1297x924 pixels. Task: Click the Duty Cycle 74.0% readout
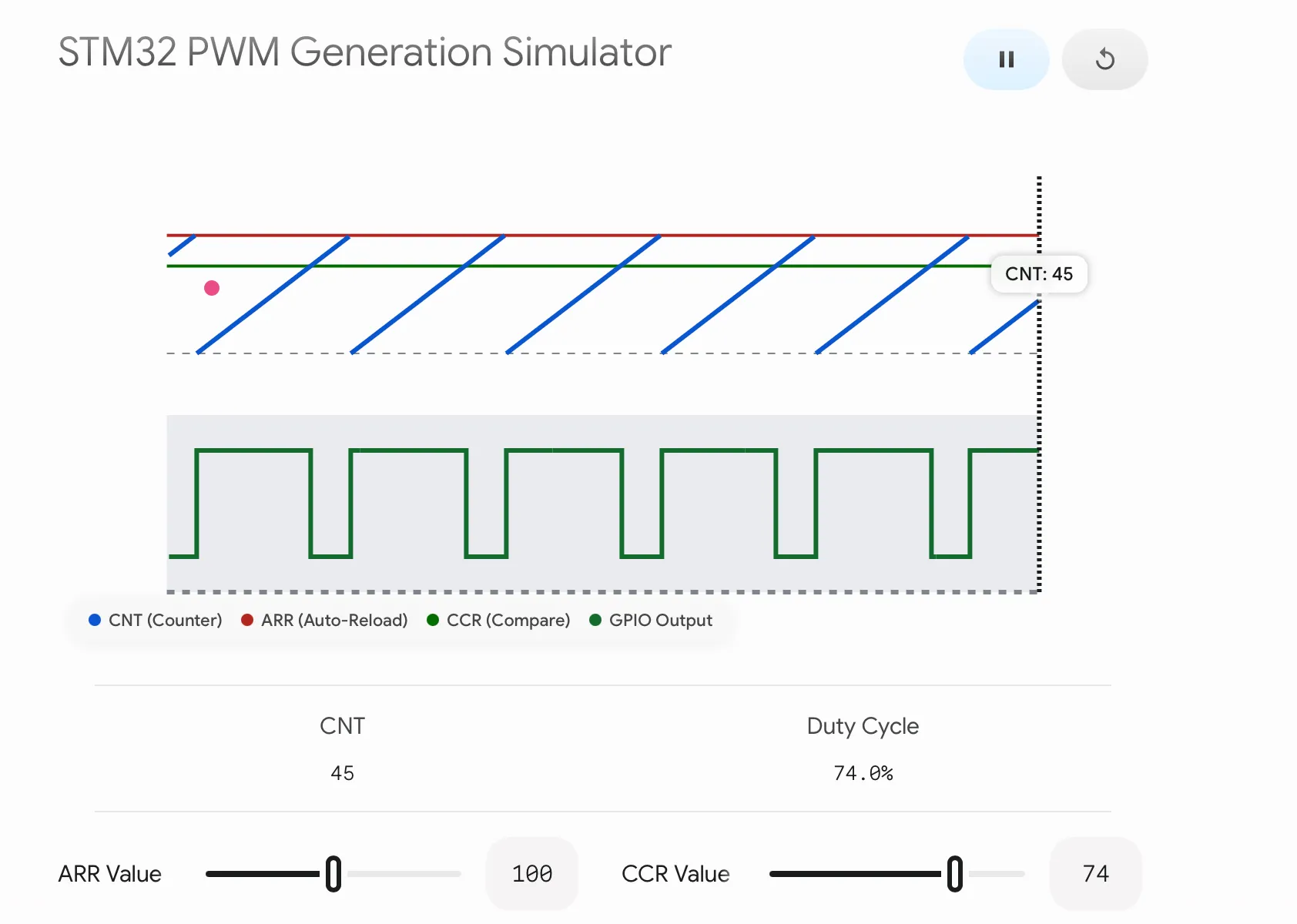(x=863, y=773)
